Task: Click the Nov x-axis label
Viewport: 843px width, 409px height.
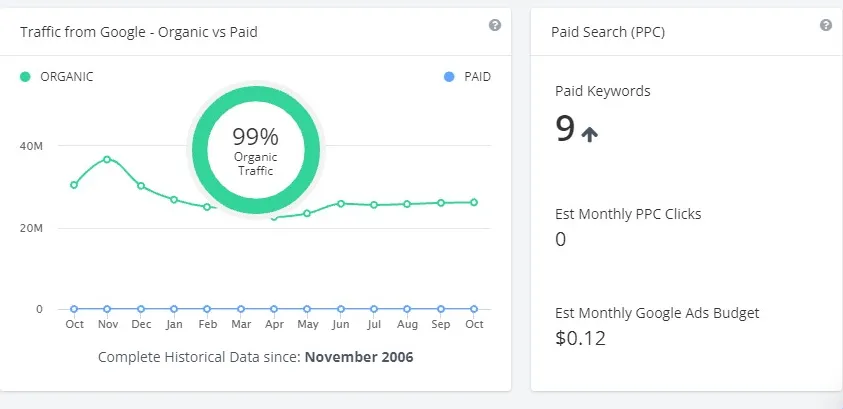Action: 108,325
